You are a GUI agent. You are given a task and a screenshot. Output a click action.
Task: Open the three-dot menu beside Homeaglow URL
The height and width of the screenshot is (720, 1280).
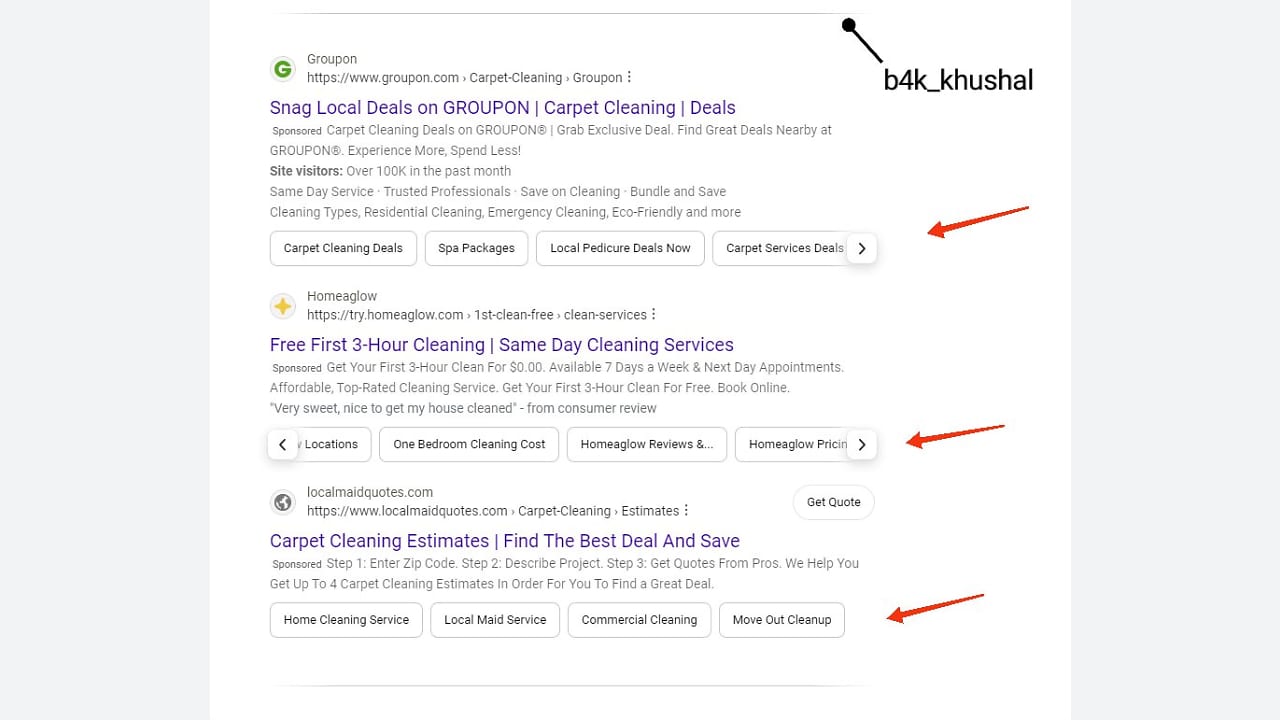(x=654, y=314)
